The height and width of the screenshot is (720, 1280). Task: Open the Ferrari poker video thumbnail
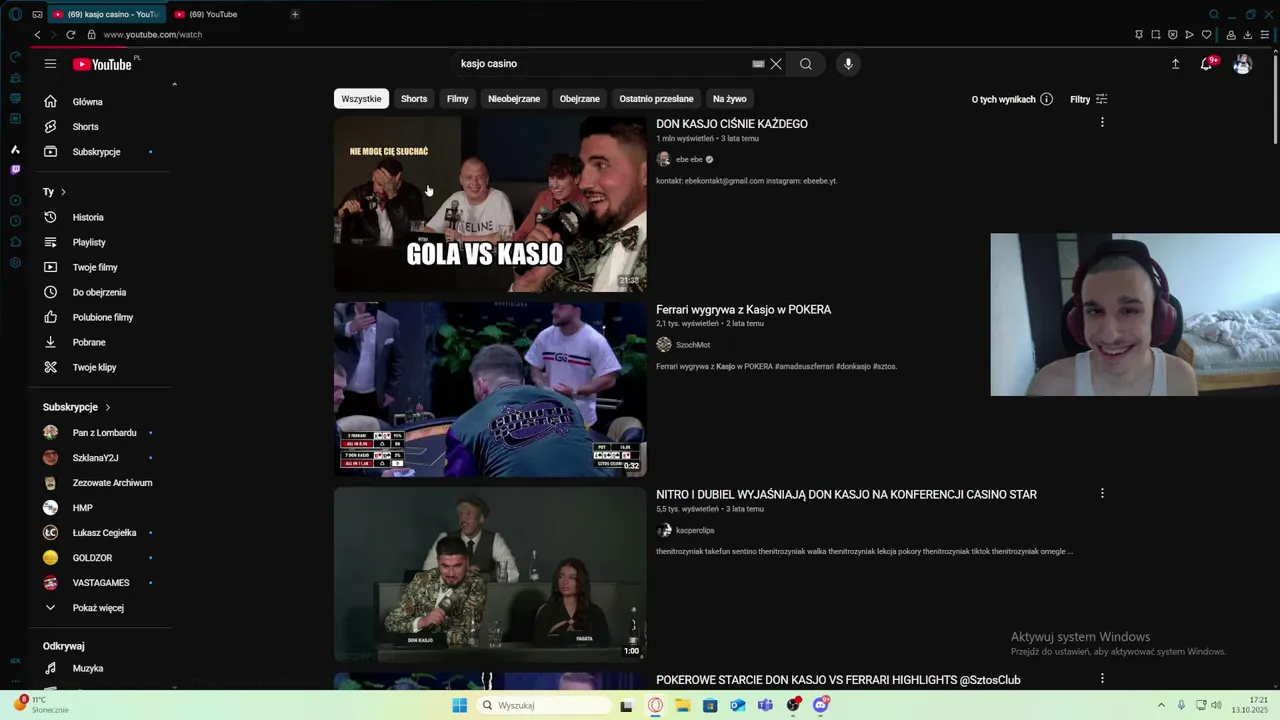[x=490, y=389]
